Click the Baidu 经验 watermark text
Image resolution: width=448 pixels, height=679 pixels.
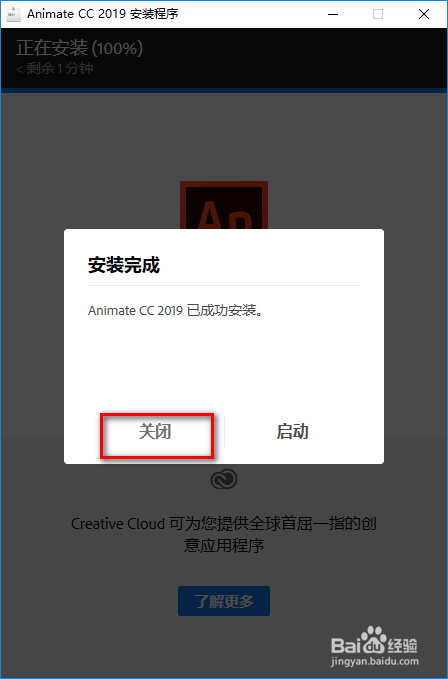(x=403, y=645)
